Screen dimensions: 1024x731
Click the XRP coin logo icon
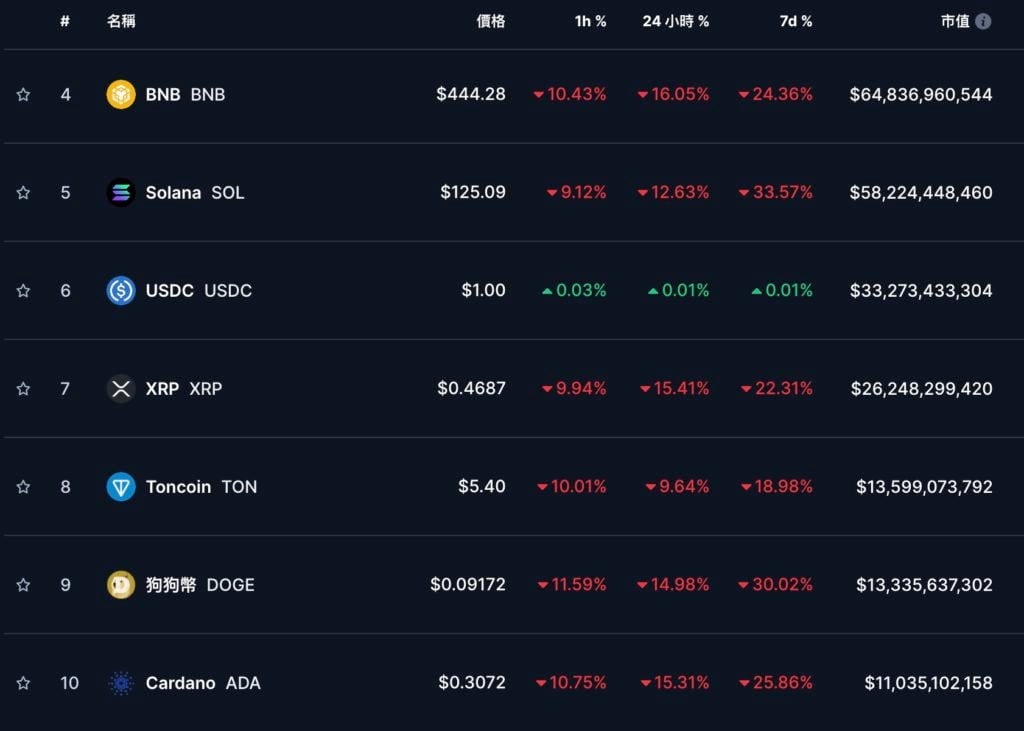121,388
